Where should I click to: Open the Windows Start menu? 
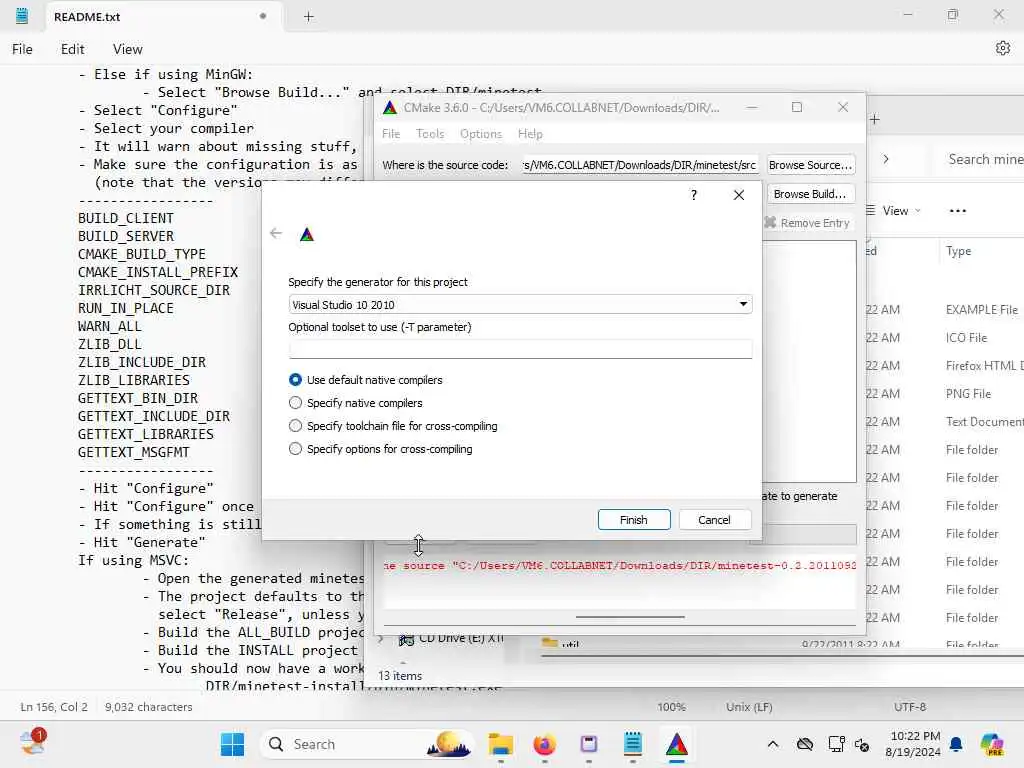point(232,744)
